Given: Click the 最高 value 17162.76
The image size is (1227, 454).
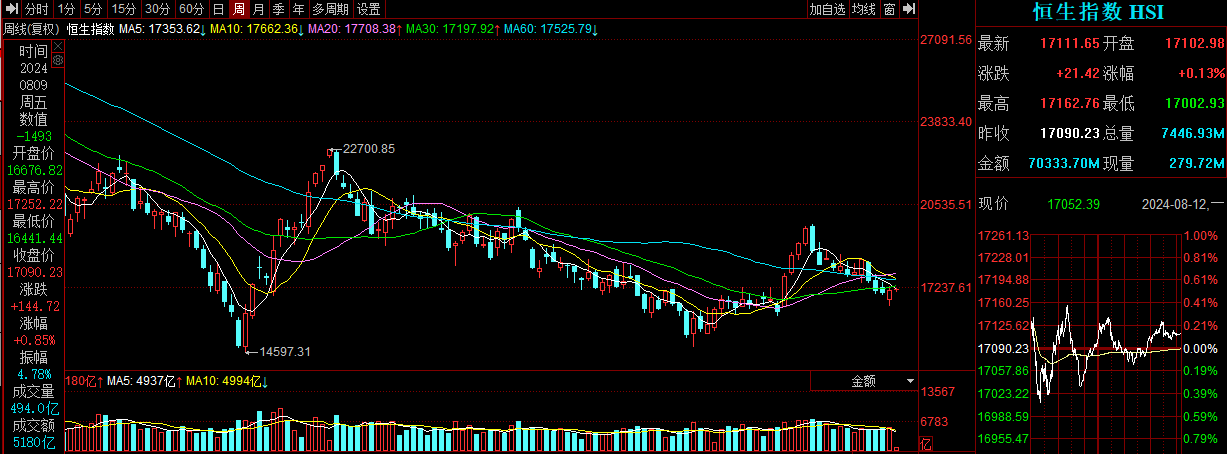Looking at the screenshot, I should point(1069,103).
